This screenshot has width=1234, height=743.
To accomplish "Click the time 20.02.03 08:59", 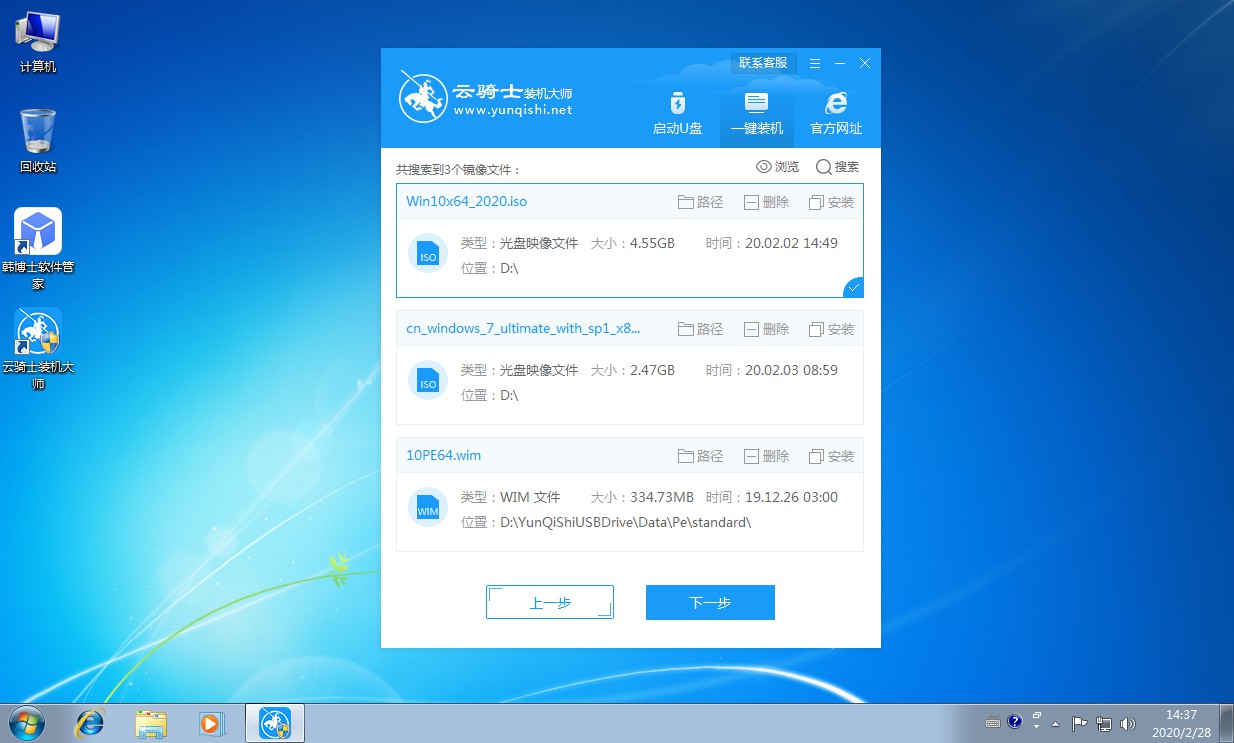I will [791, 370].
